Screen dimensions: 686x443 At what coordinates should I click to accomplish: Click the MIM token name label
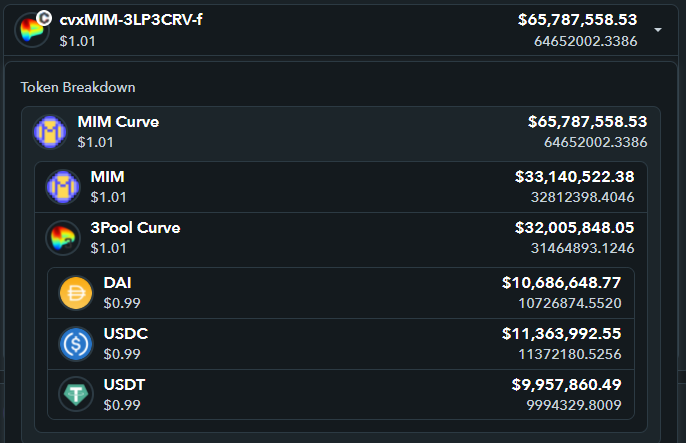coord(108,177)
